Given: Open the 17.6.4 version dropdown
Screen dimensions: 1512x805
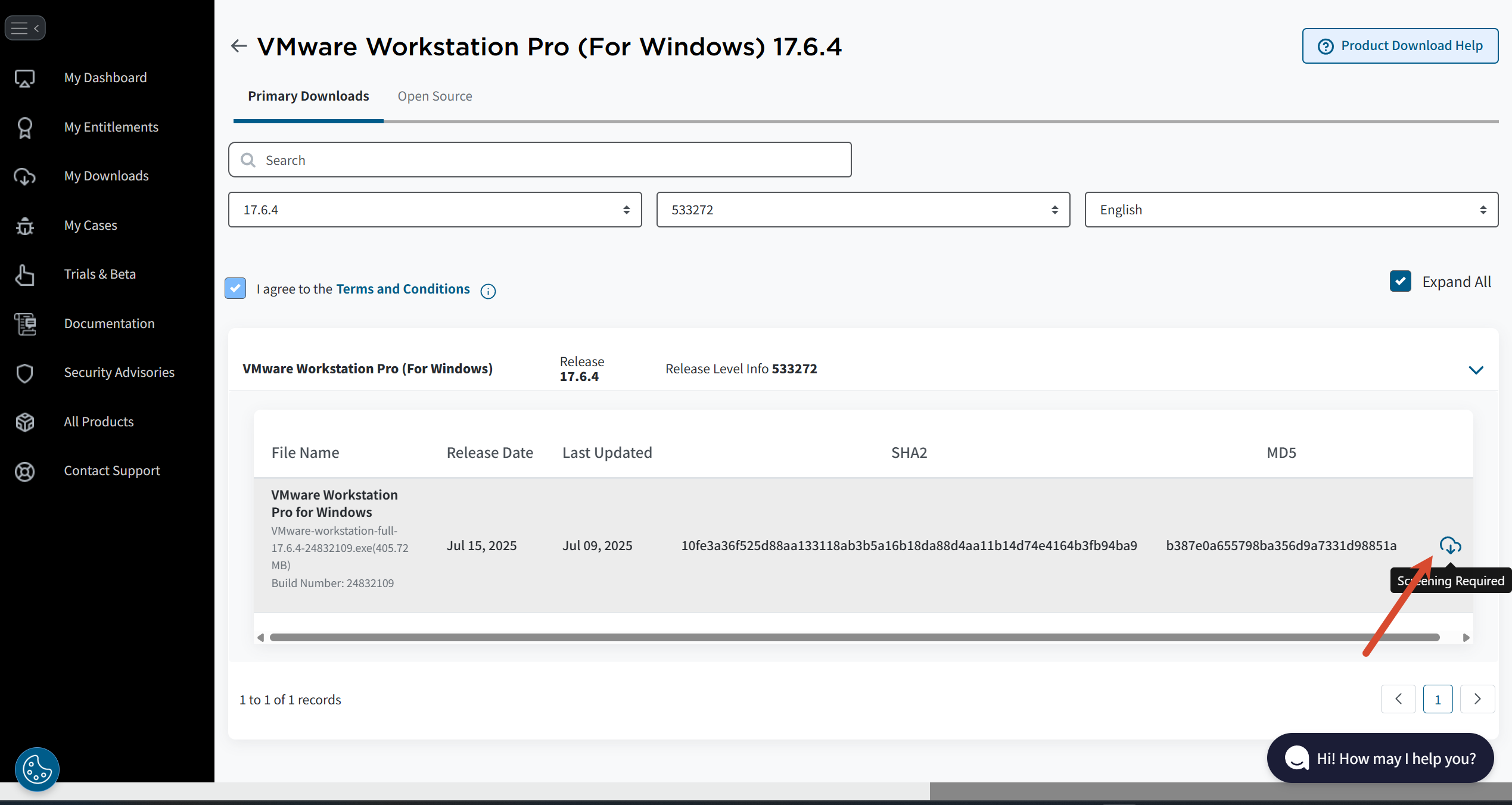Looking at the screenshot, I should click(x=435, y=210).
